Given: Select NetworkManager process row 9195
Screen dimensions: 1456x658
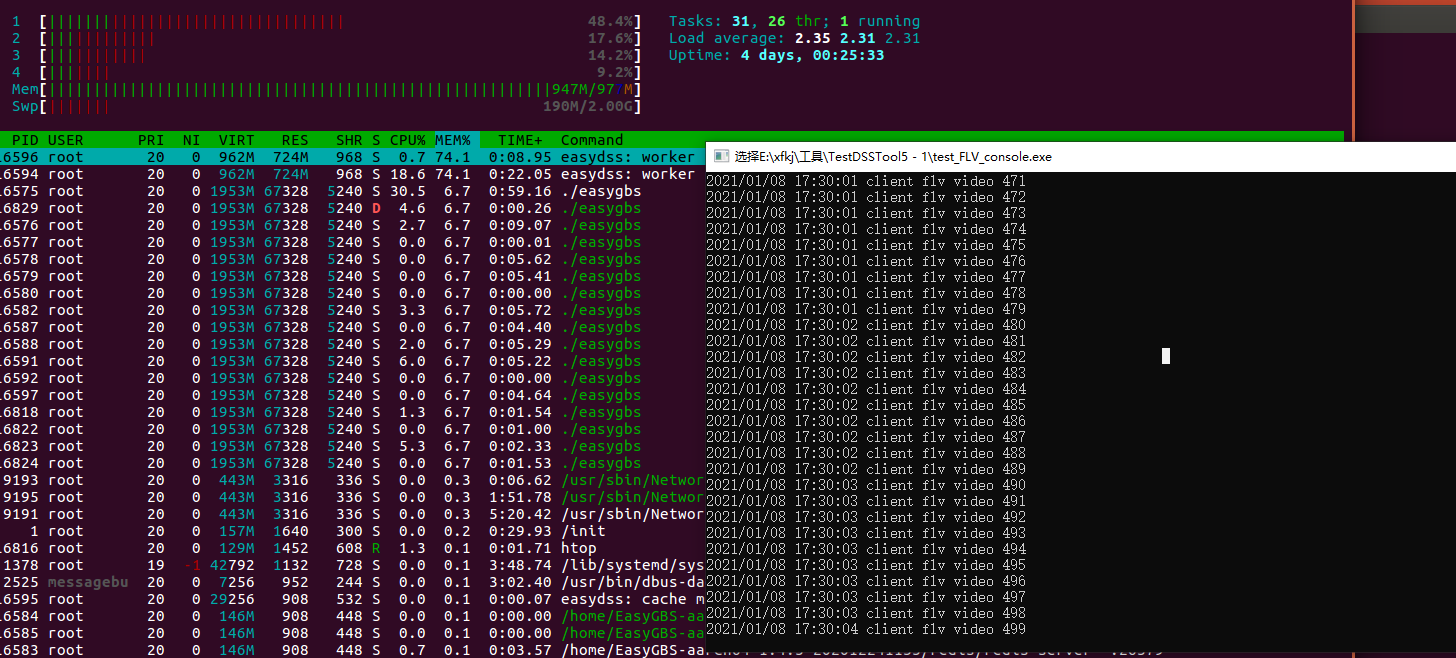Looking at the screenshot, I should (352, 497).
